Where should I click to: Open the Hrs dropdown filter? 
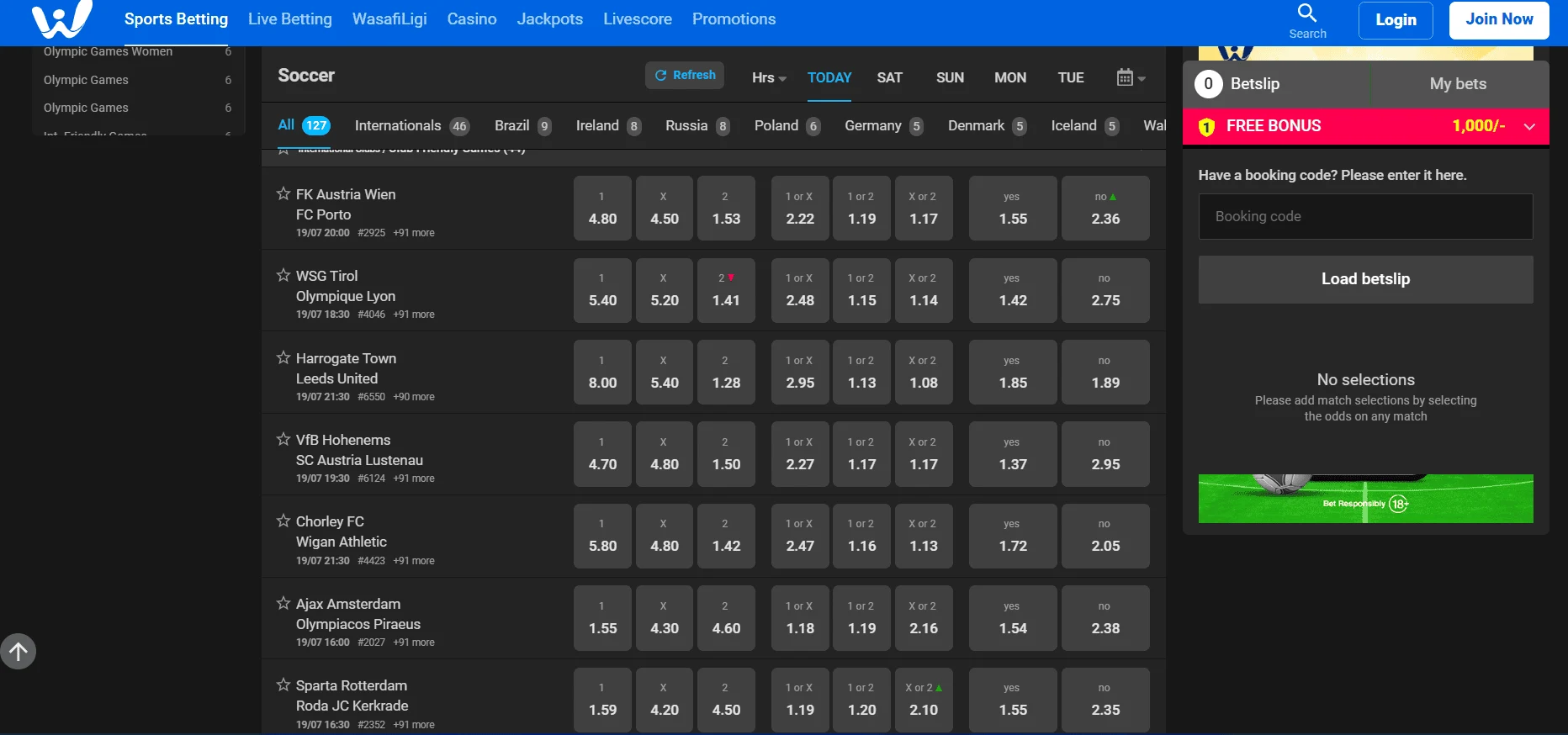pos(769,77)
